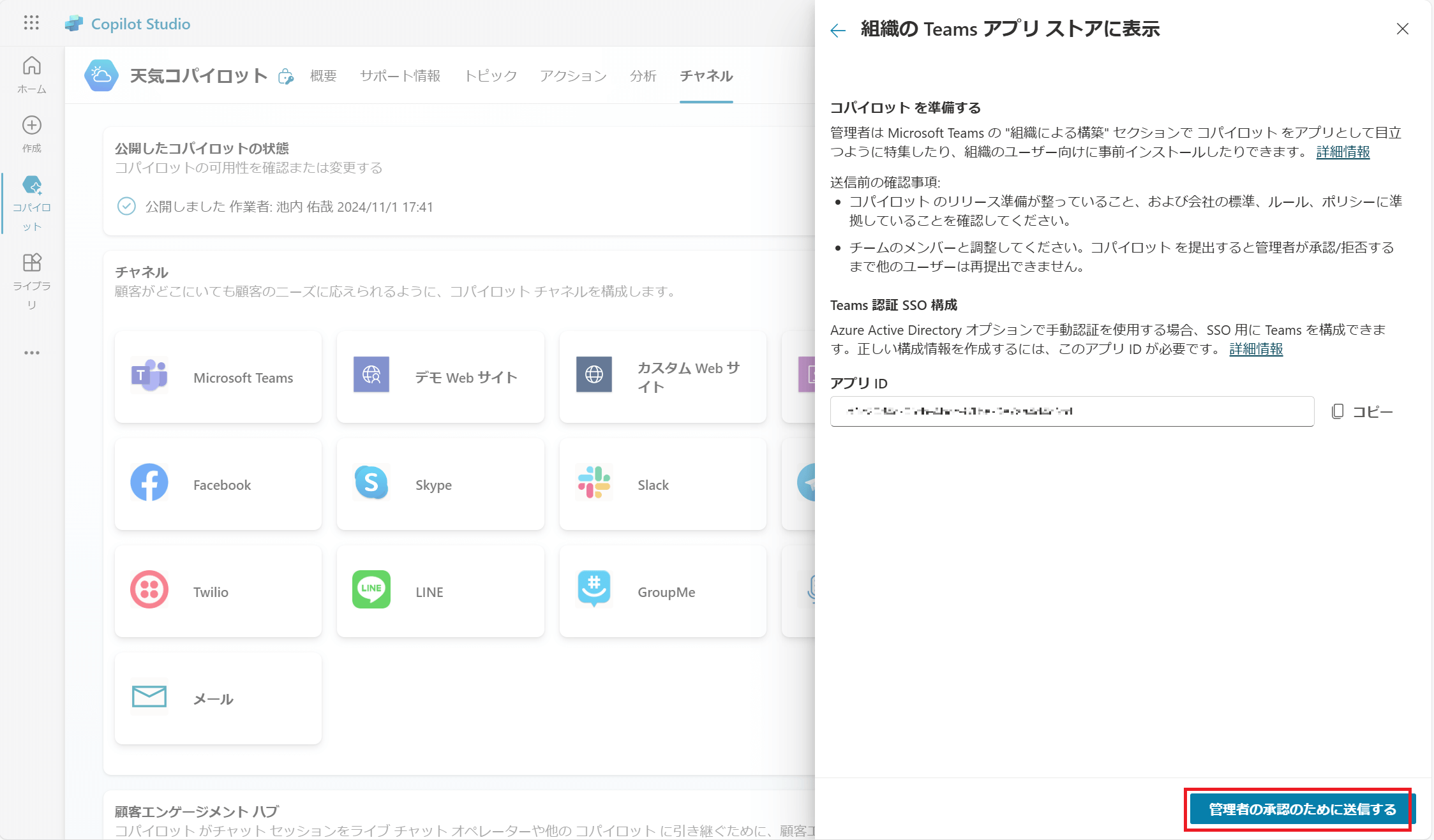Go to ホーム in the sidebar
The width and height of the screenshot is (1434, 840).
click(32, 75)
